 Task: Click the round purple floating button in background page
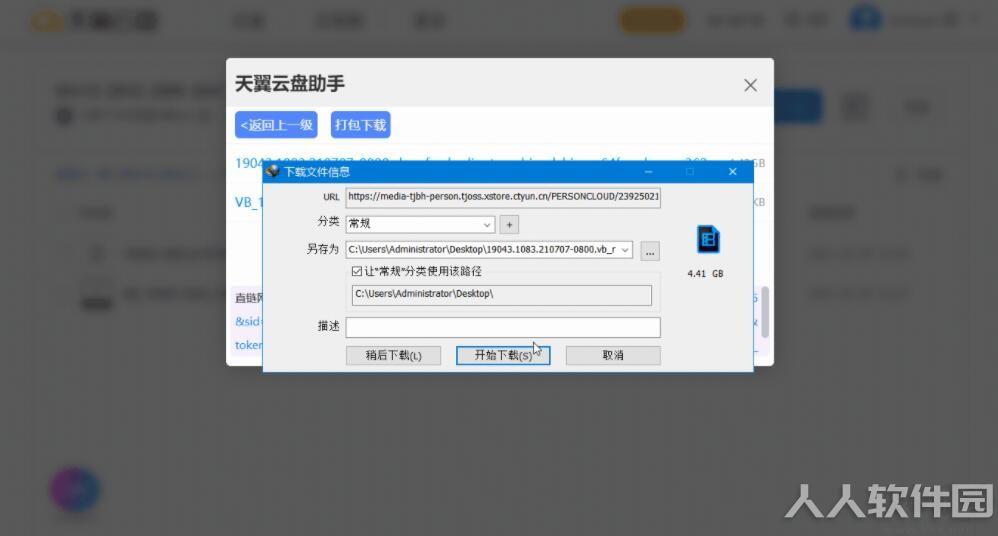75,490
